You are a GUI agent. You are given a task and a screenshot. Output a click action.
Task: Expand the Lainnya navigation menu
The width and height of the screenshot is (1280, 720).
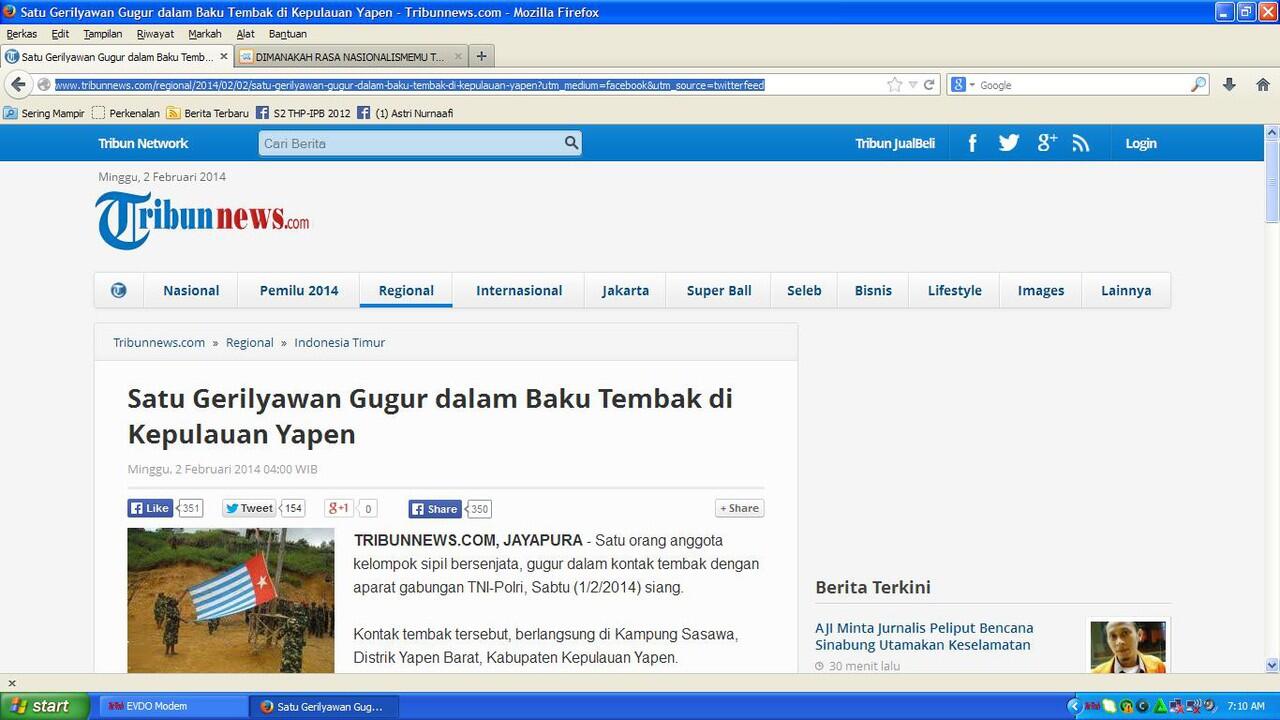(x=1125, y=290)
